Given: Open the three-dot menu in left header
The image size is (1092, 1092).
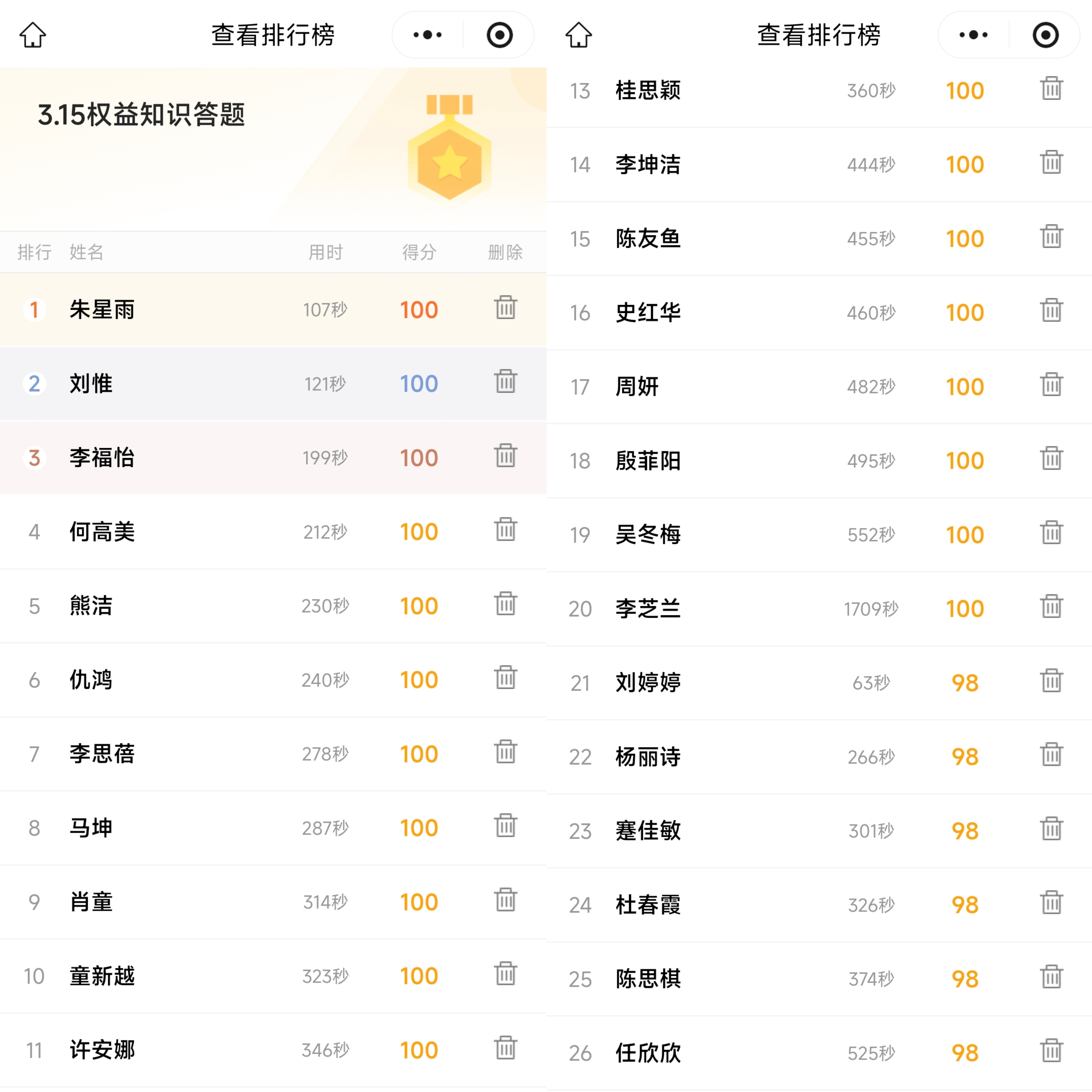Looking at the screenshot, I should click(x=427, y=35).
